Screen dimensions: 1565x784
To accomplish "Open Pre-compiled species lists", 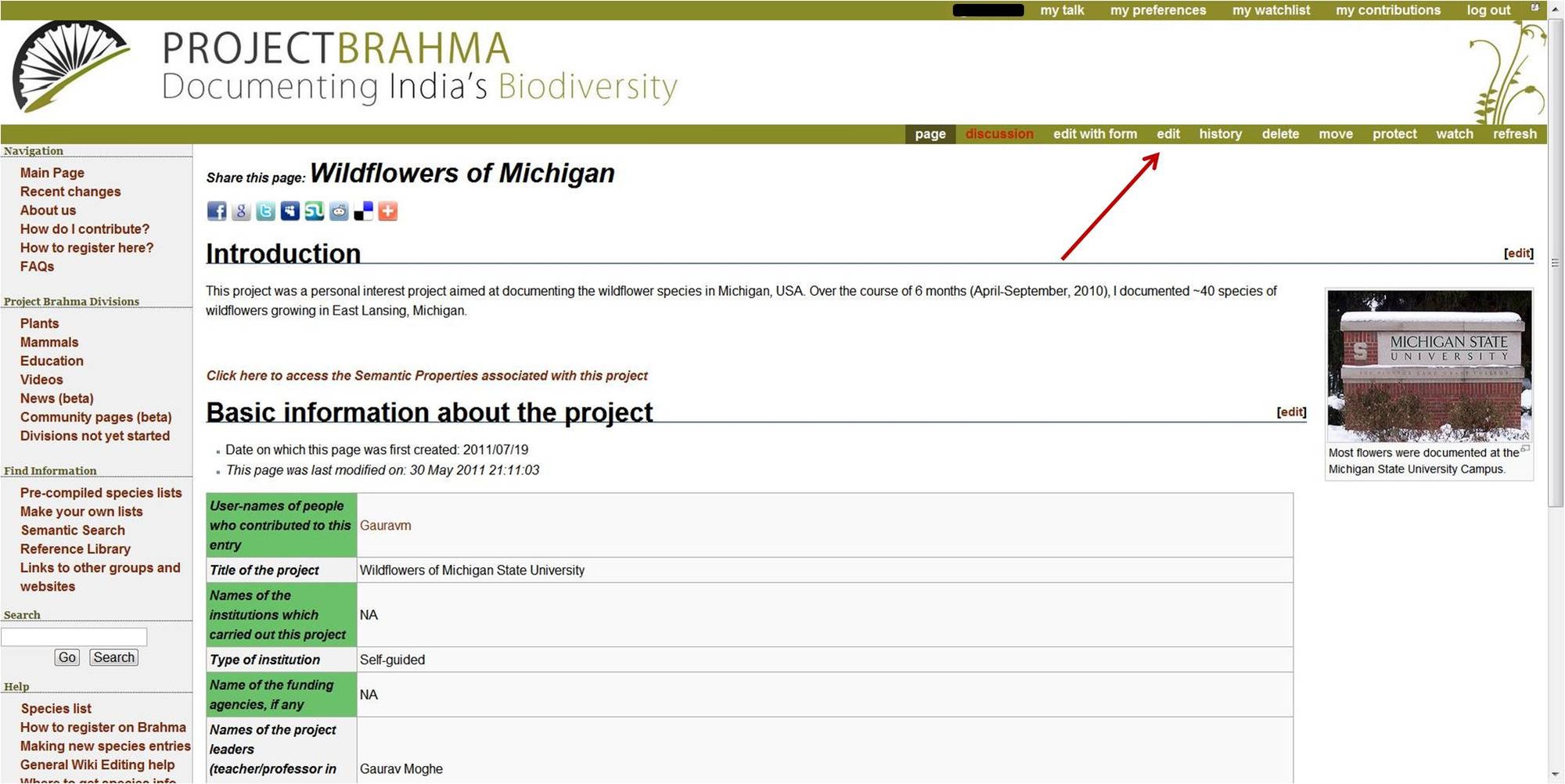I will tap(101, 493).
